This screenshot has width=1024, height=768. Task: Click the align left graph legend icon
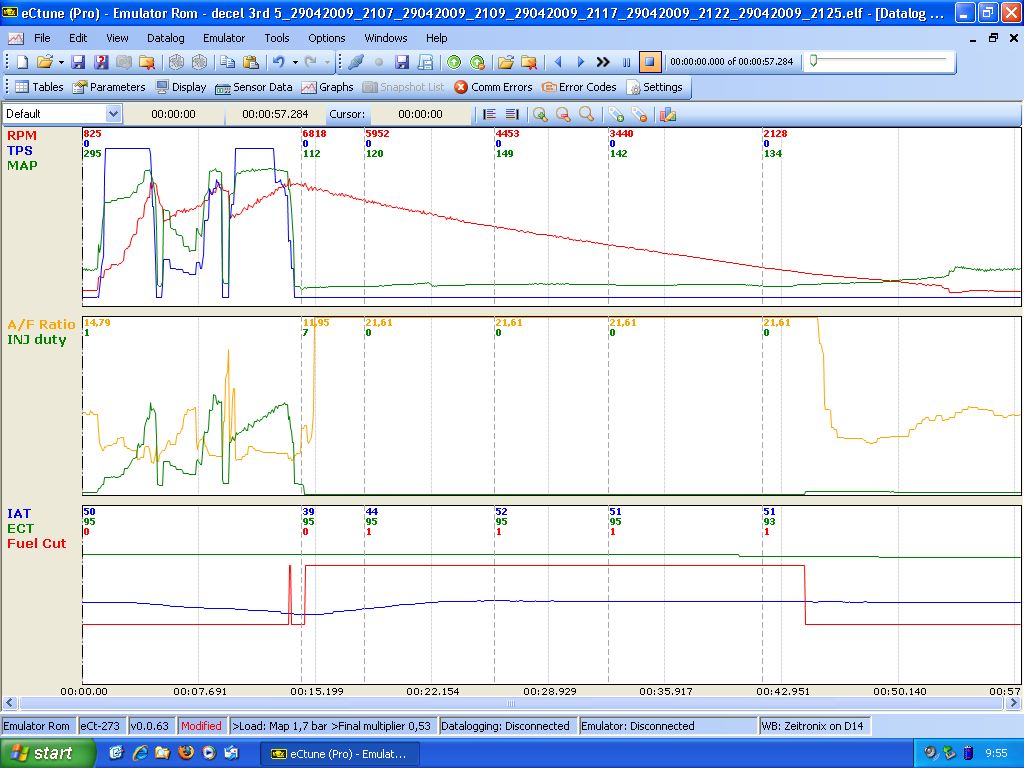(489, 114)
